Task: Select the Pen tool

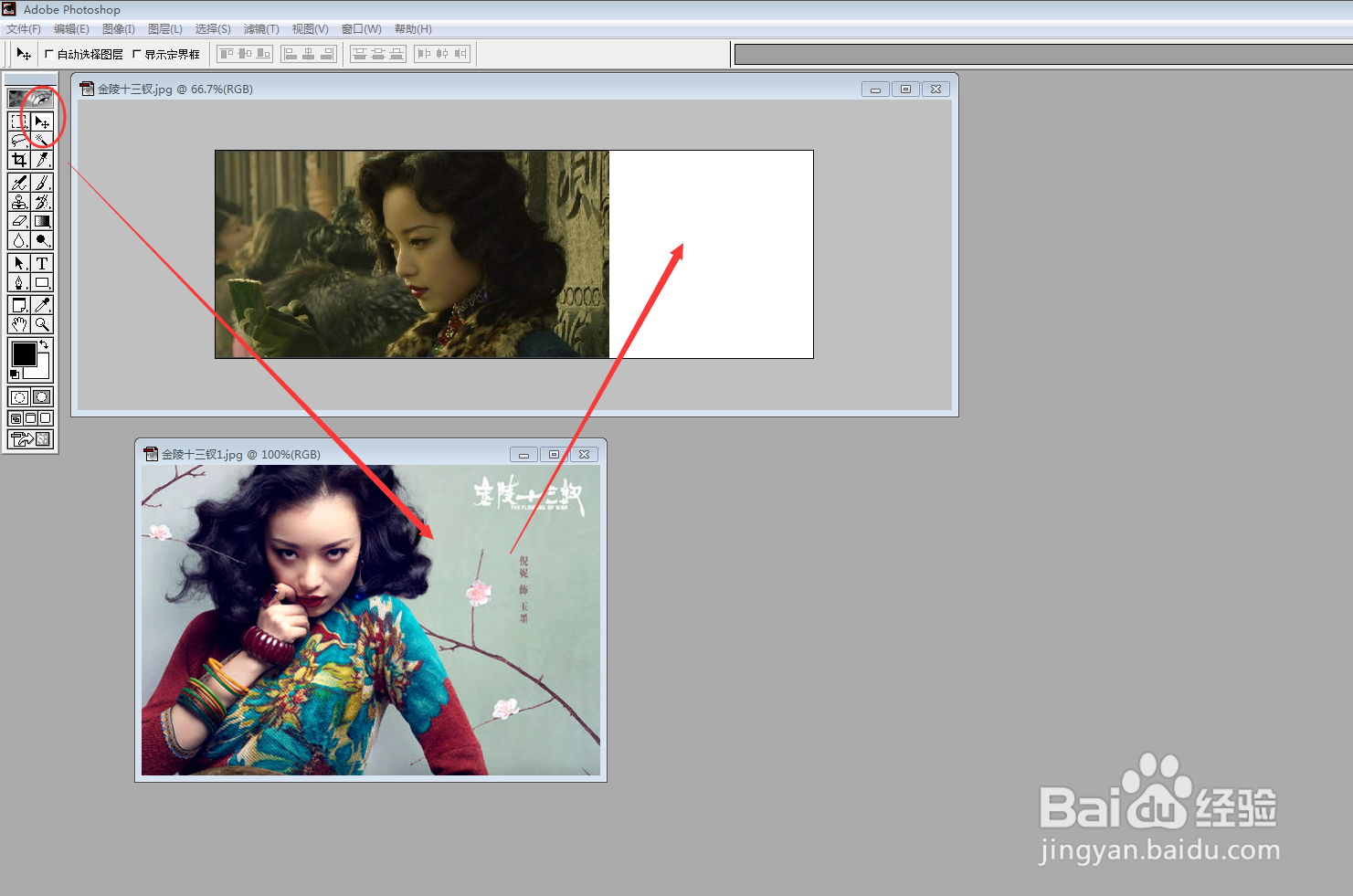Action: [19, 282]
